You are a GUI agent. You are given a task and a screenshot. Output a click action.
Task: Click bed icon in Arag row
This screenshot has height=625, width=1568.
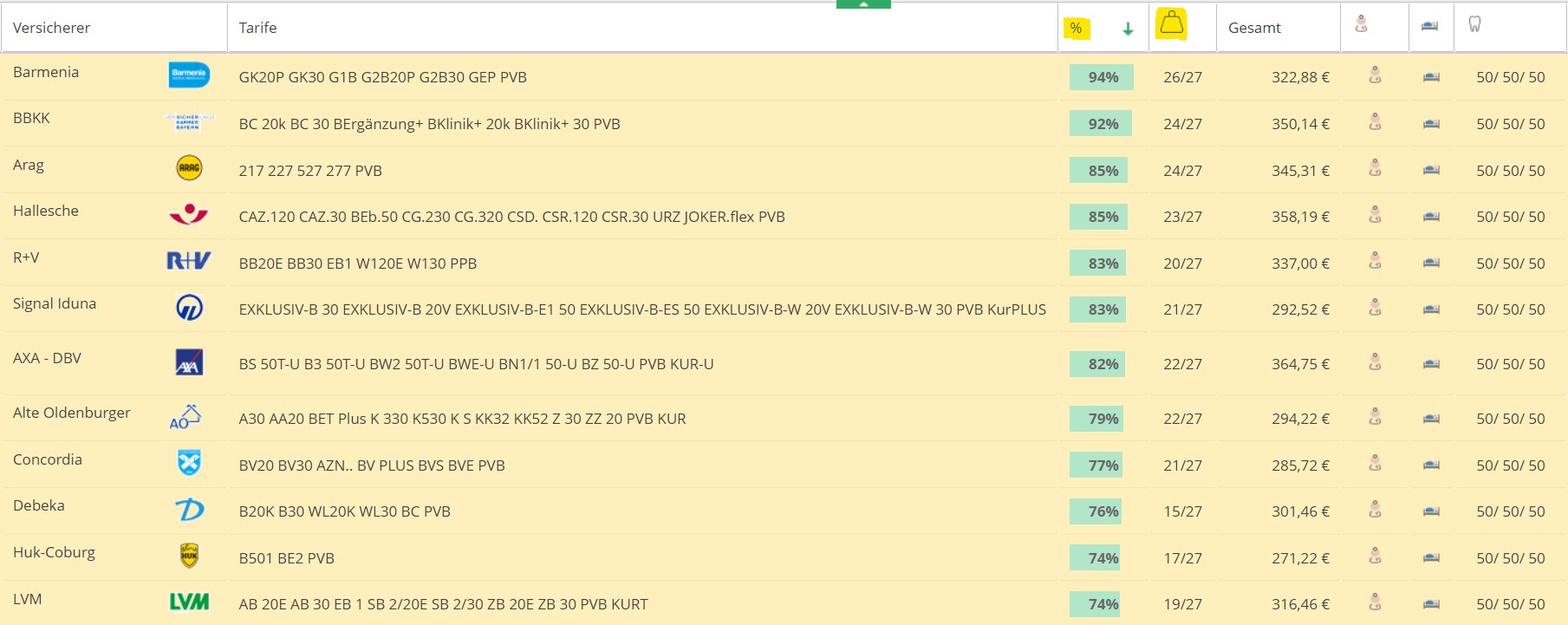click(1431, 170)
